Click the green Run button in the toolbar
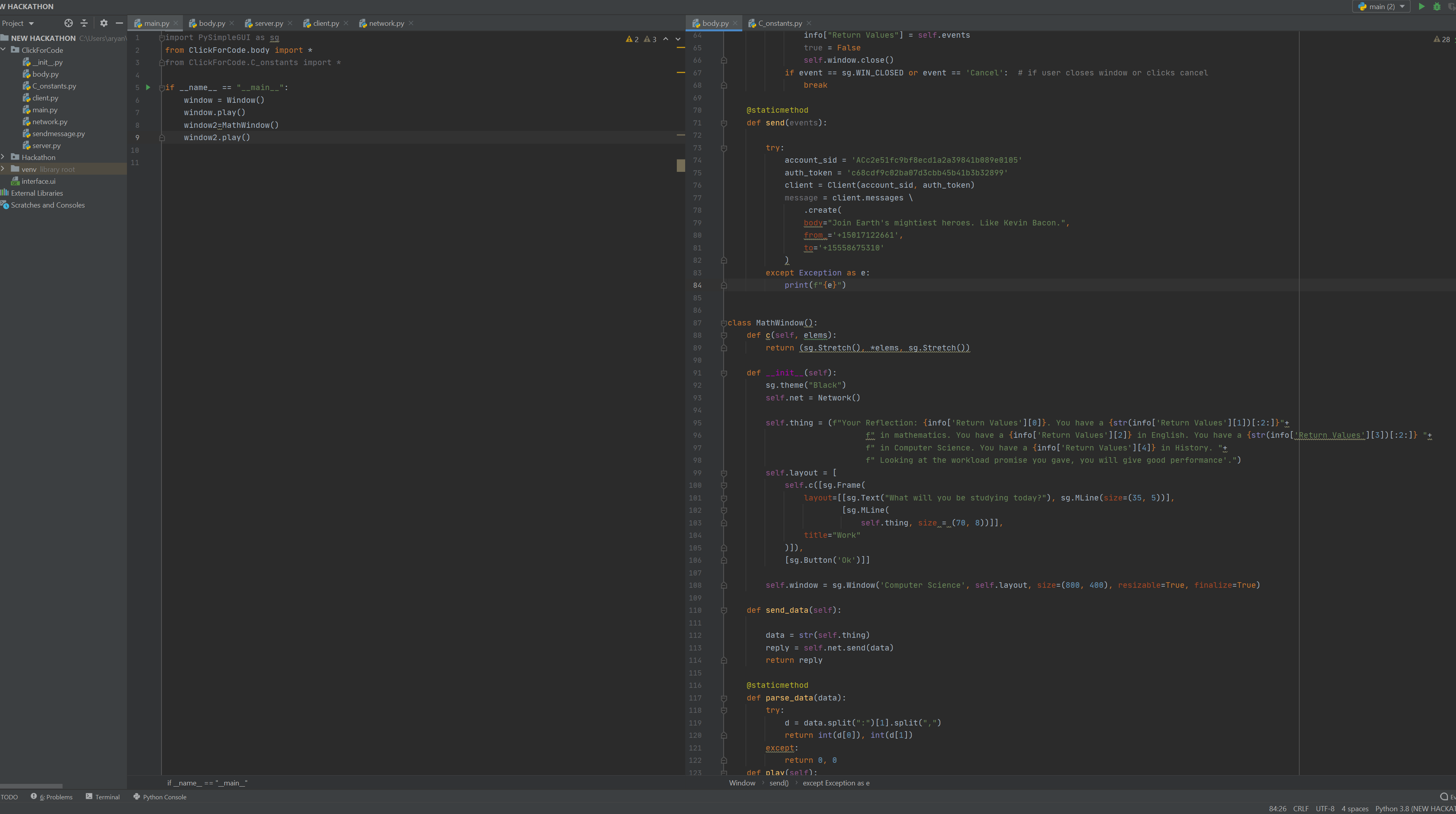The width and height of the screenshot is (1456, 814). pos(1421,7)
